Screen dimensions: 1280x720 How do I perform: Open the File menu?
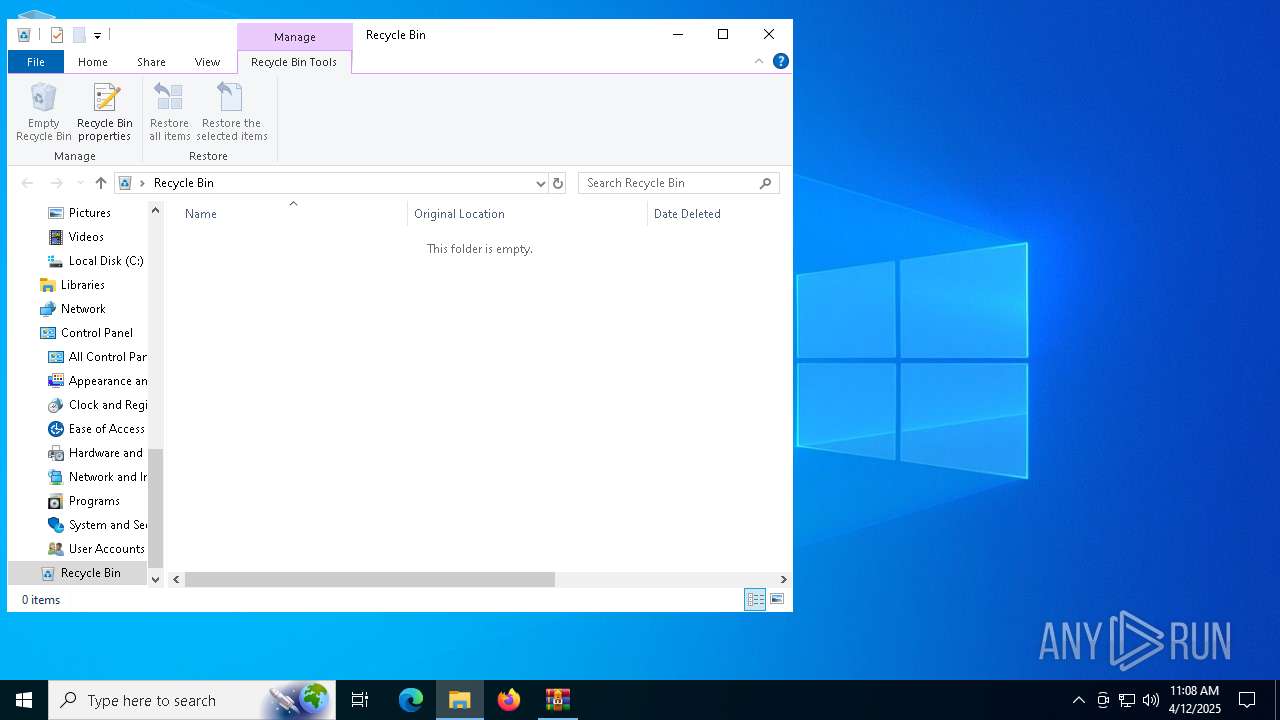click(36, 62)
